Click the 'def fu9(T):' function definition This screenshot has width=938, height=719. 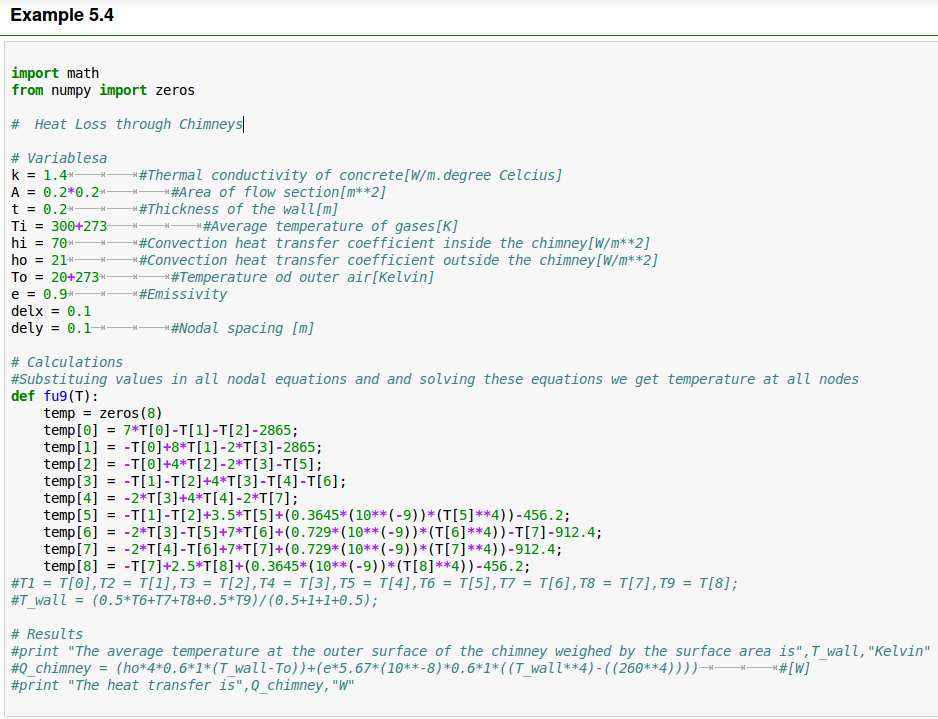tap(55, 396)
